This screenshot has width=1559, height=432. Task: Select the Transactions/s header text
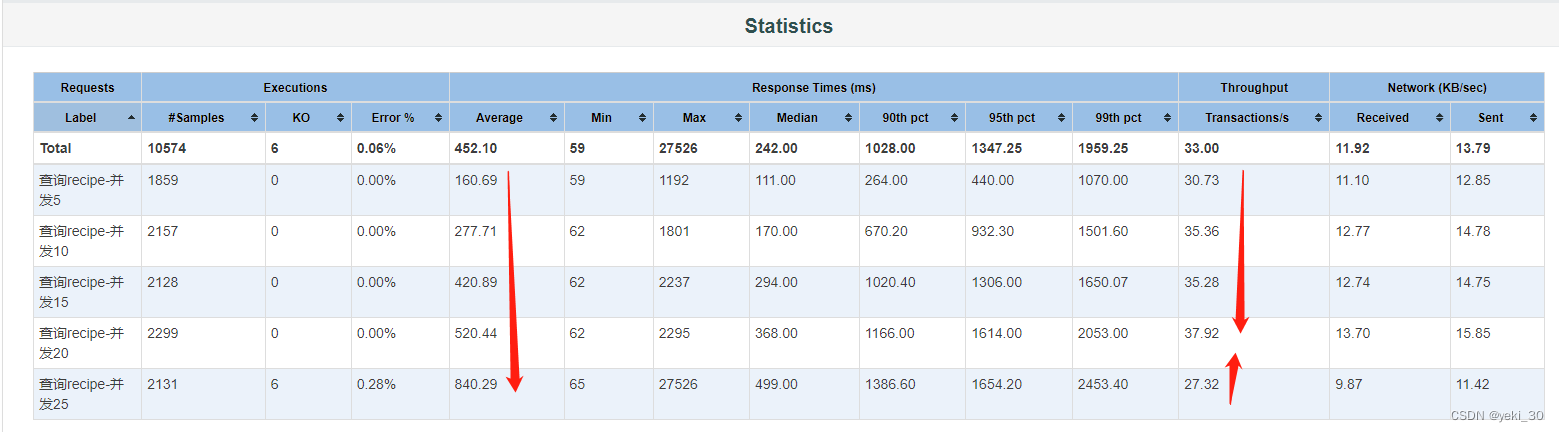coord(1247,118)
